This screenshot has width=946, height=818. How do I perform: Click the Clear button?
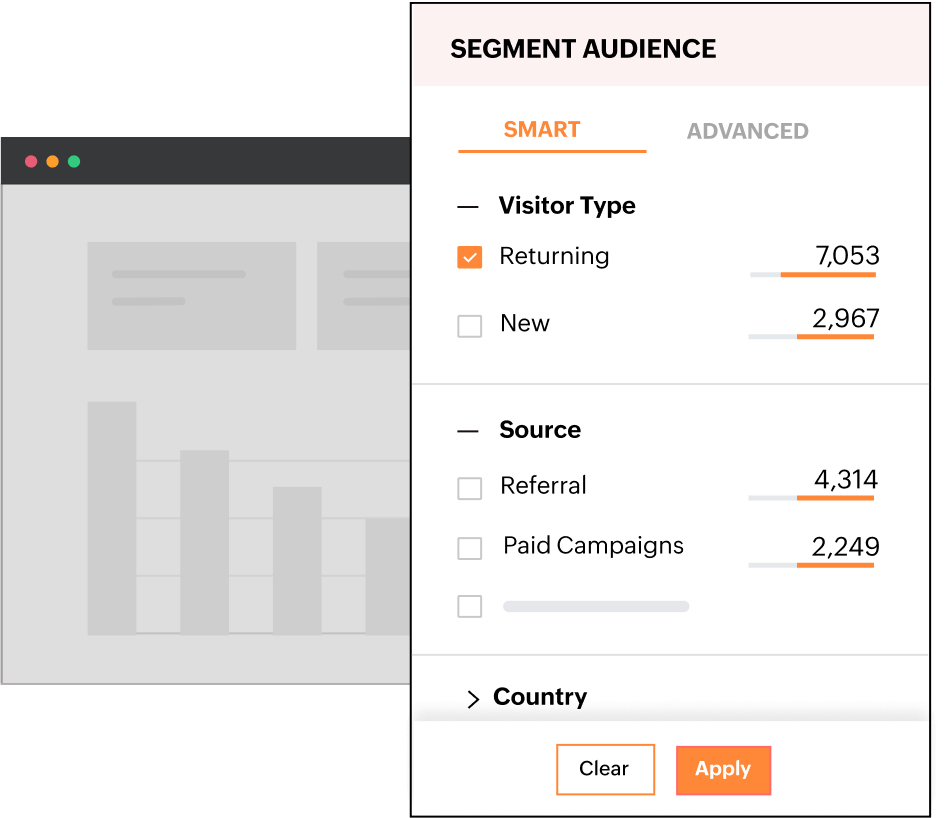[x=605, y=769]
